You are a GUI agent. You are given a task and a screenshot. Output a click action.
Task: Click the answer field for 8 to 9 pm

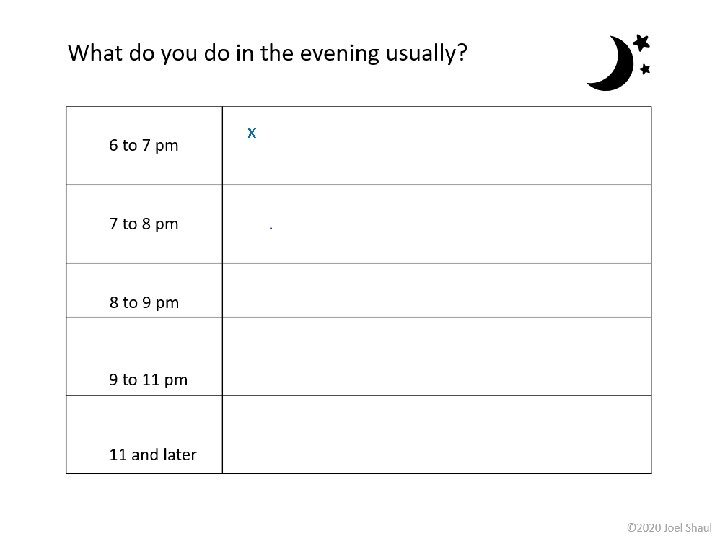437,291
